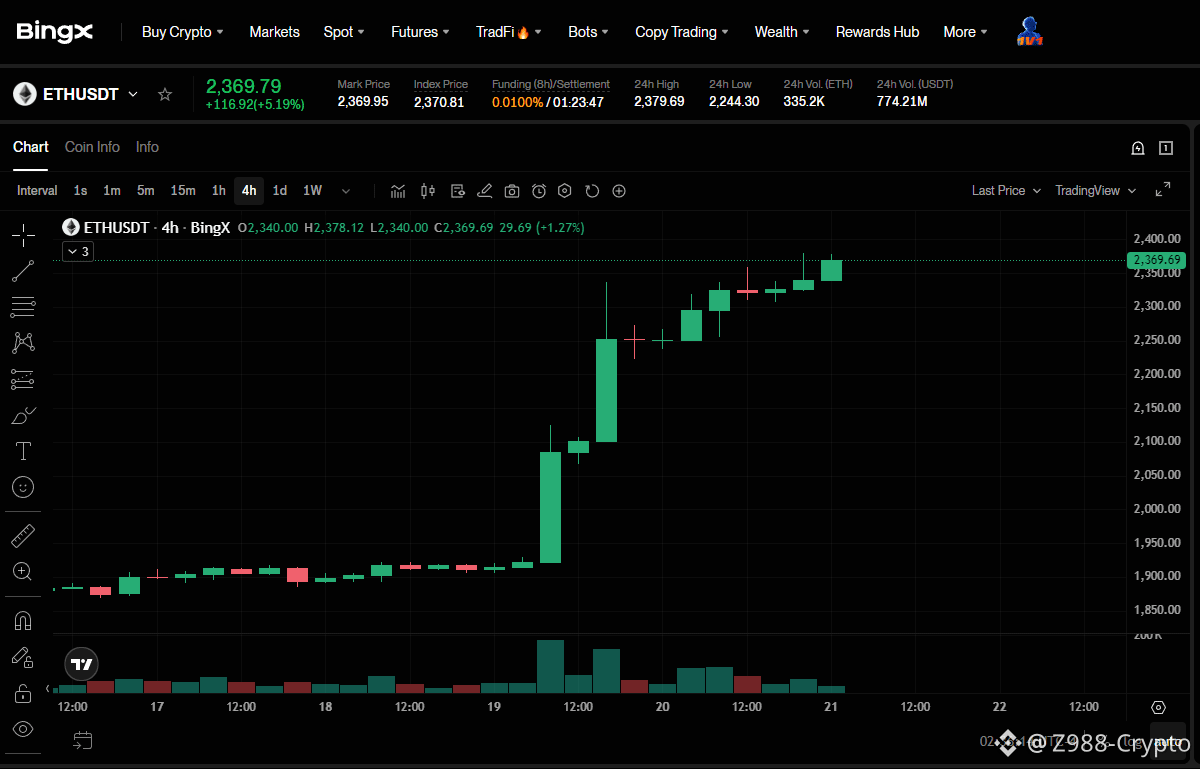Viewport: 1200px width, 769px height.
Task: Click the add plus circle icon
Action: click(x=619, y=191)
